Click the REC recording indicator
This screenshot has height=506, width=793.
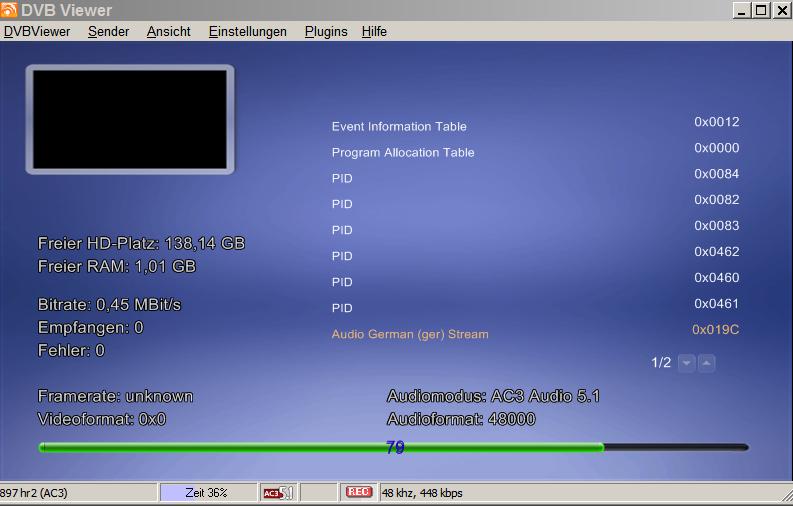click(x=358, y=492)
